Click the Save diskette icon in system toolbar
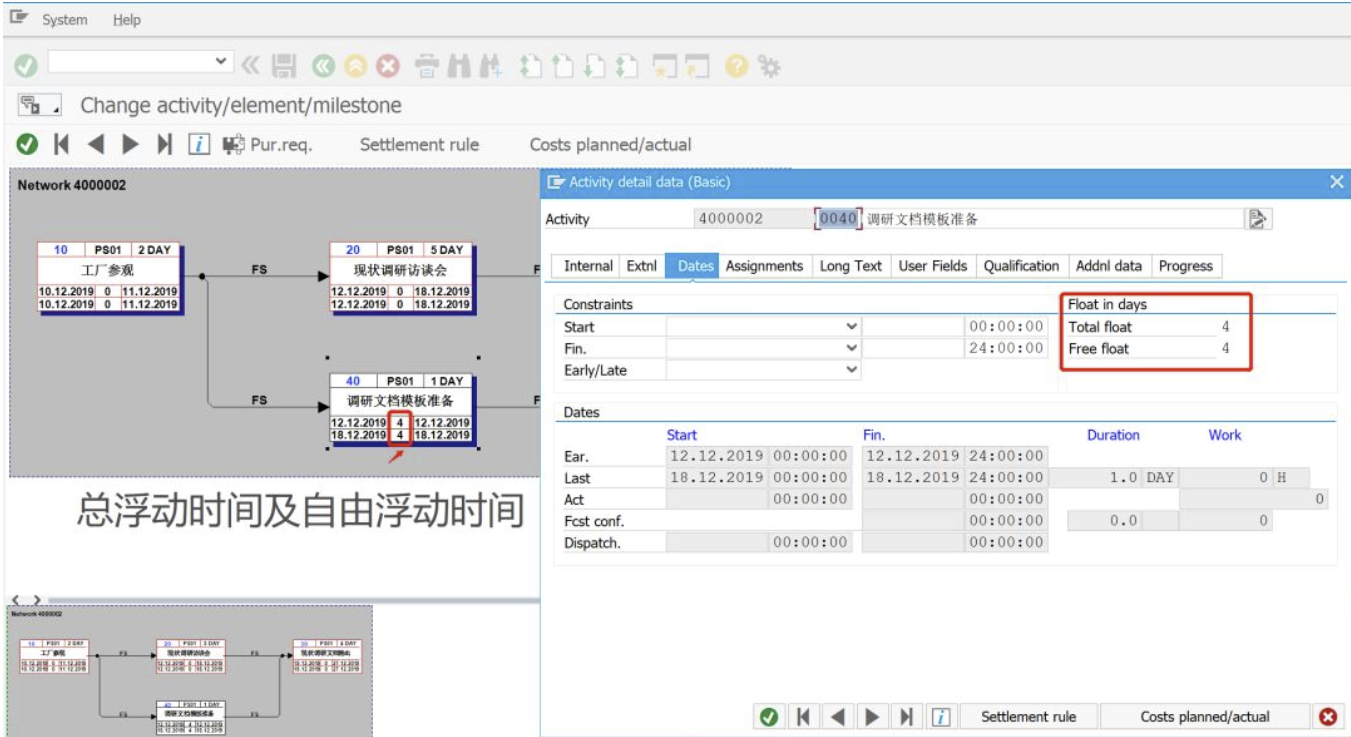 point(285,67)
